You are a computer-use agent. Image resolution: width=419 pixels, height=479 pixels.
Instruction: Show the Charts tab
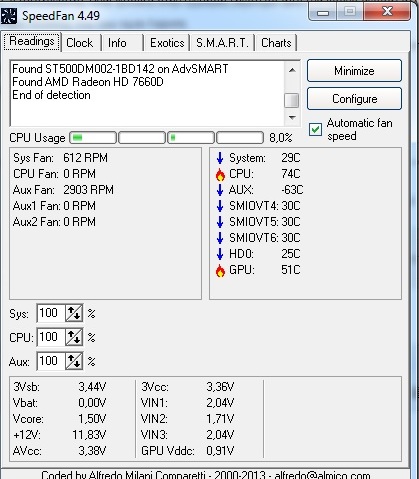(276, 43)
